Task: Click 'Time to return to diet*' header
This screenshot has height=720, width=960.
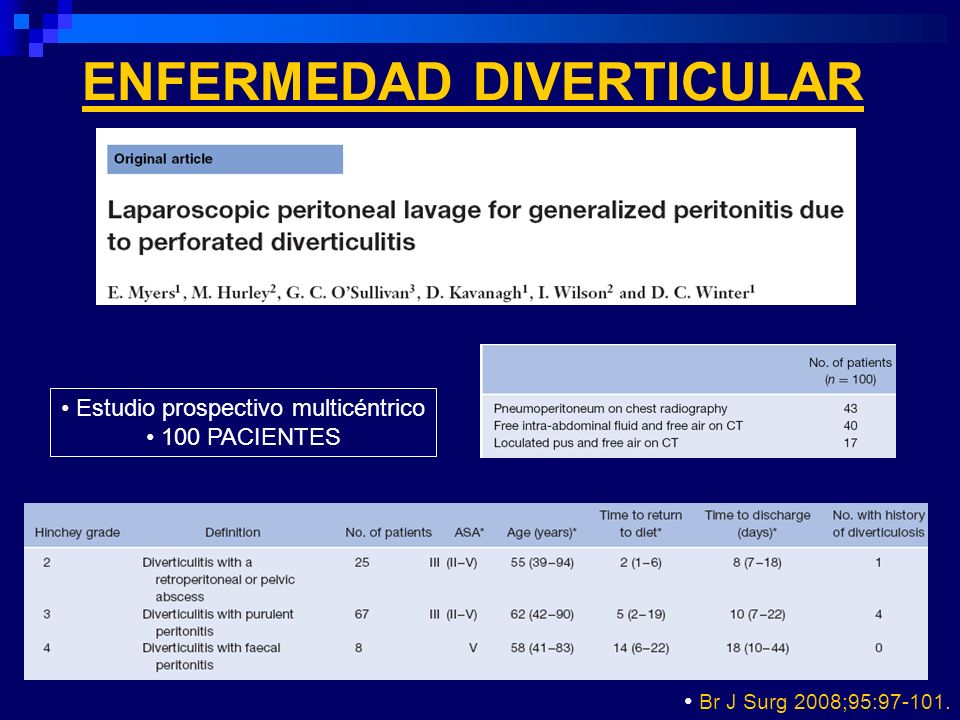Action: [640, 524]
